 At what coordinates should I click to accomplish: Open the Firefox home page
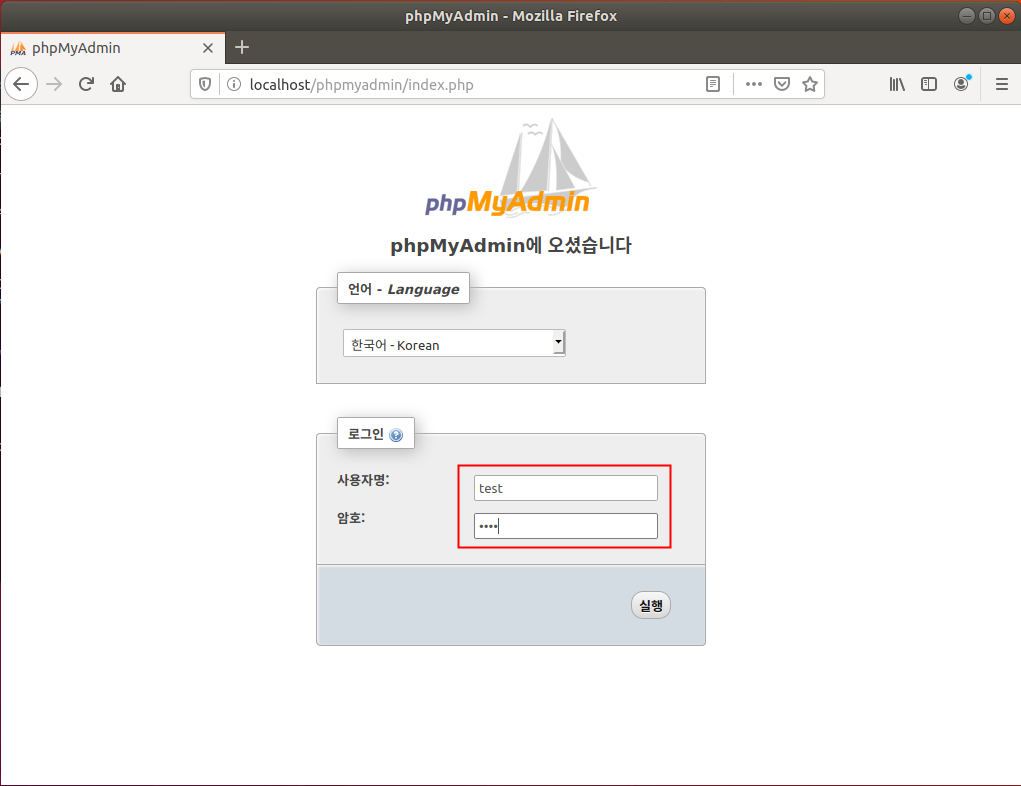pyautogui.click(x=118, y=84)
